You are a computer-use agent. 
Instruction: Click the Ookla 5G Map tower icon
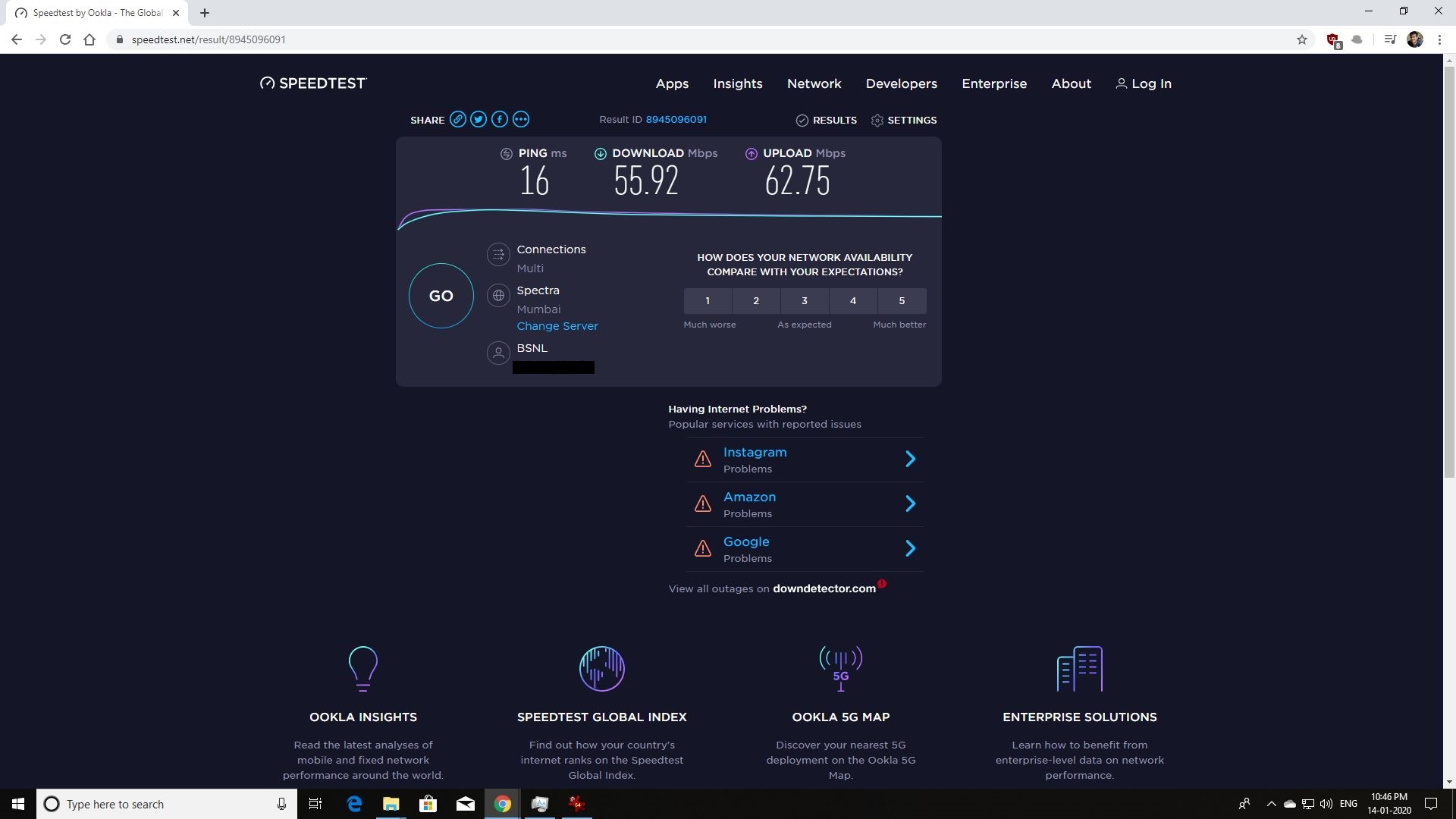840,668
